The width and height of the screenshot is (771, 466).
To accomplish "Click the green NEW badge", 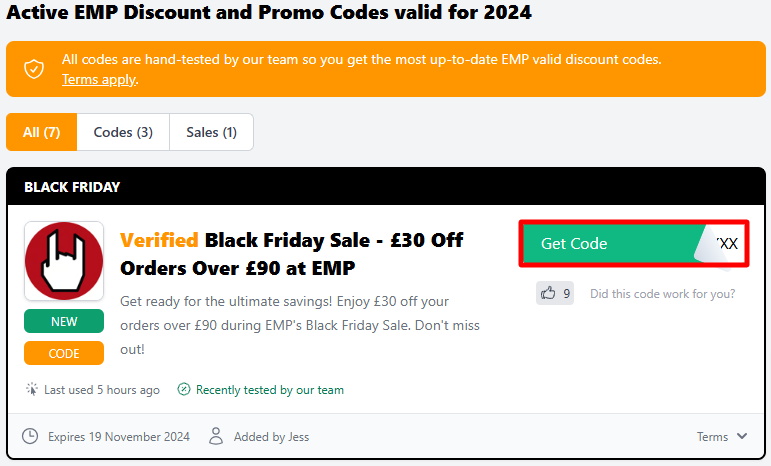I will (64, 321).
